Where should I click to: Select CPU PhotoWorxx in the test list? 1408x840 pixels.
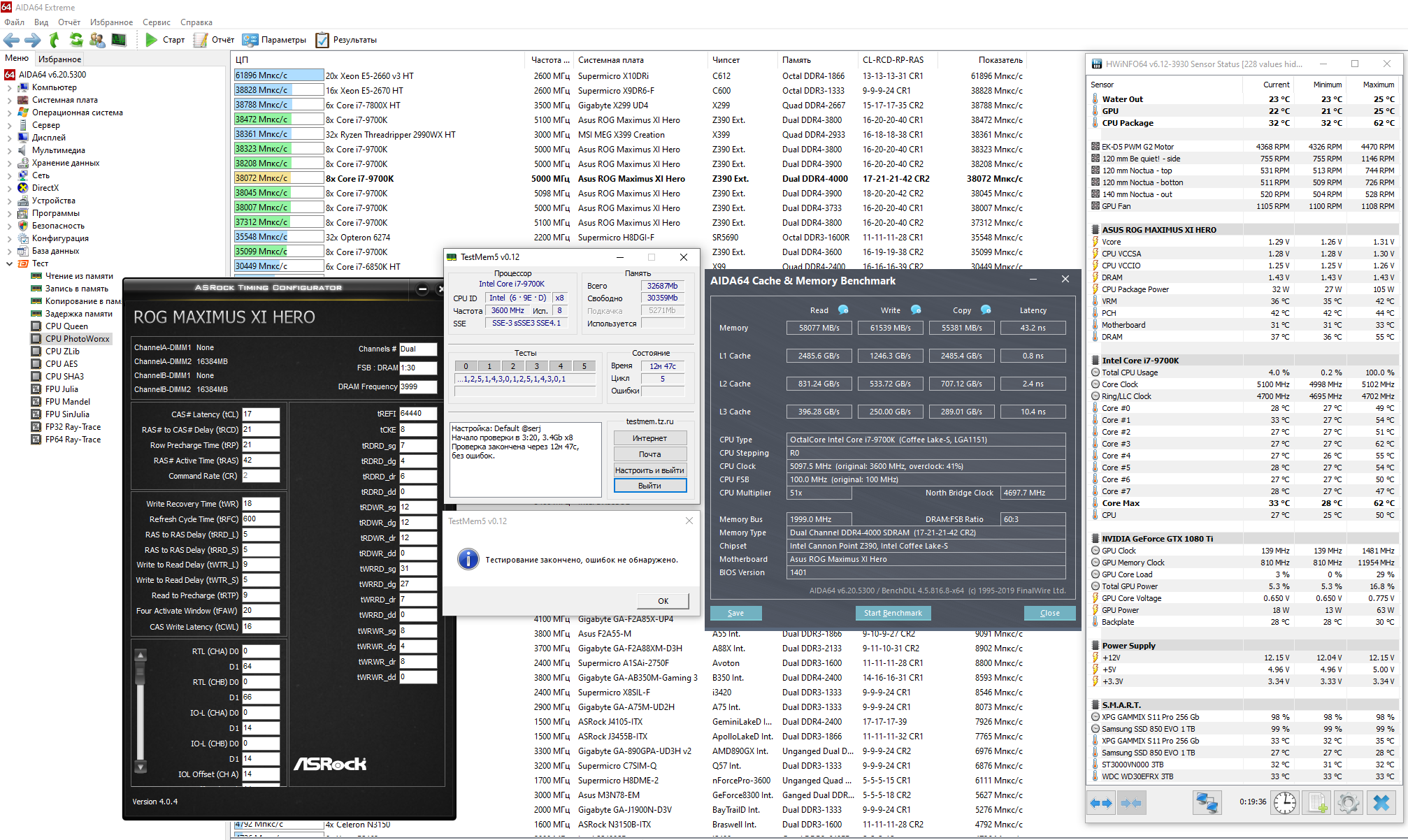tap(77, 339)
